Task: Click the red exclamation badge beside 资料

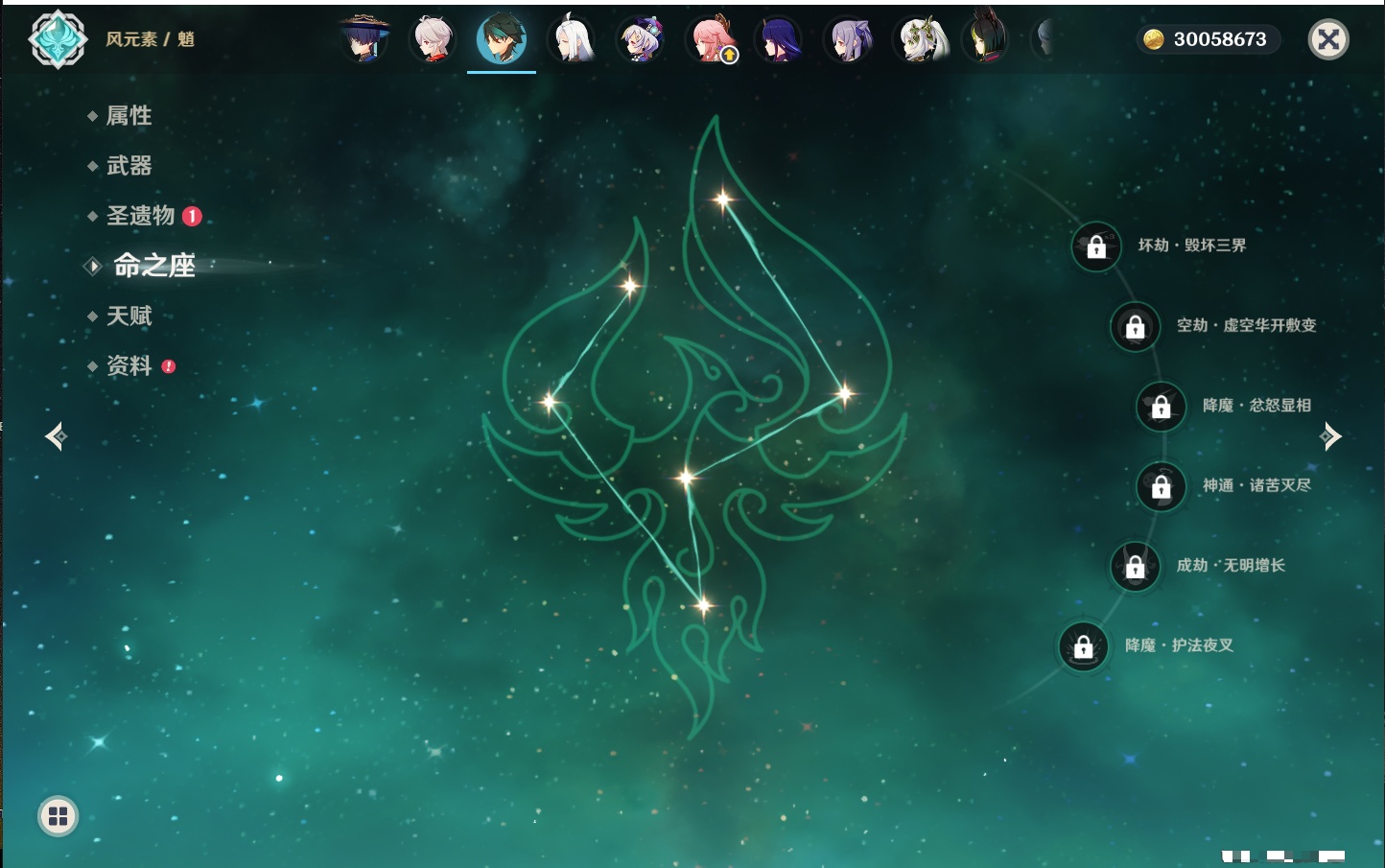Action: [169, 366]
